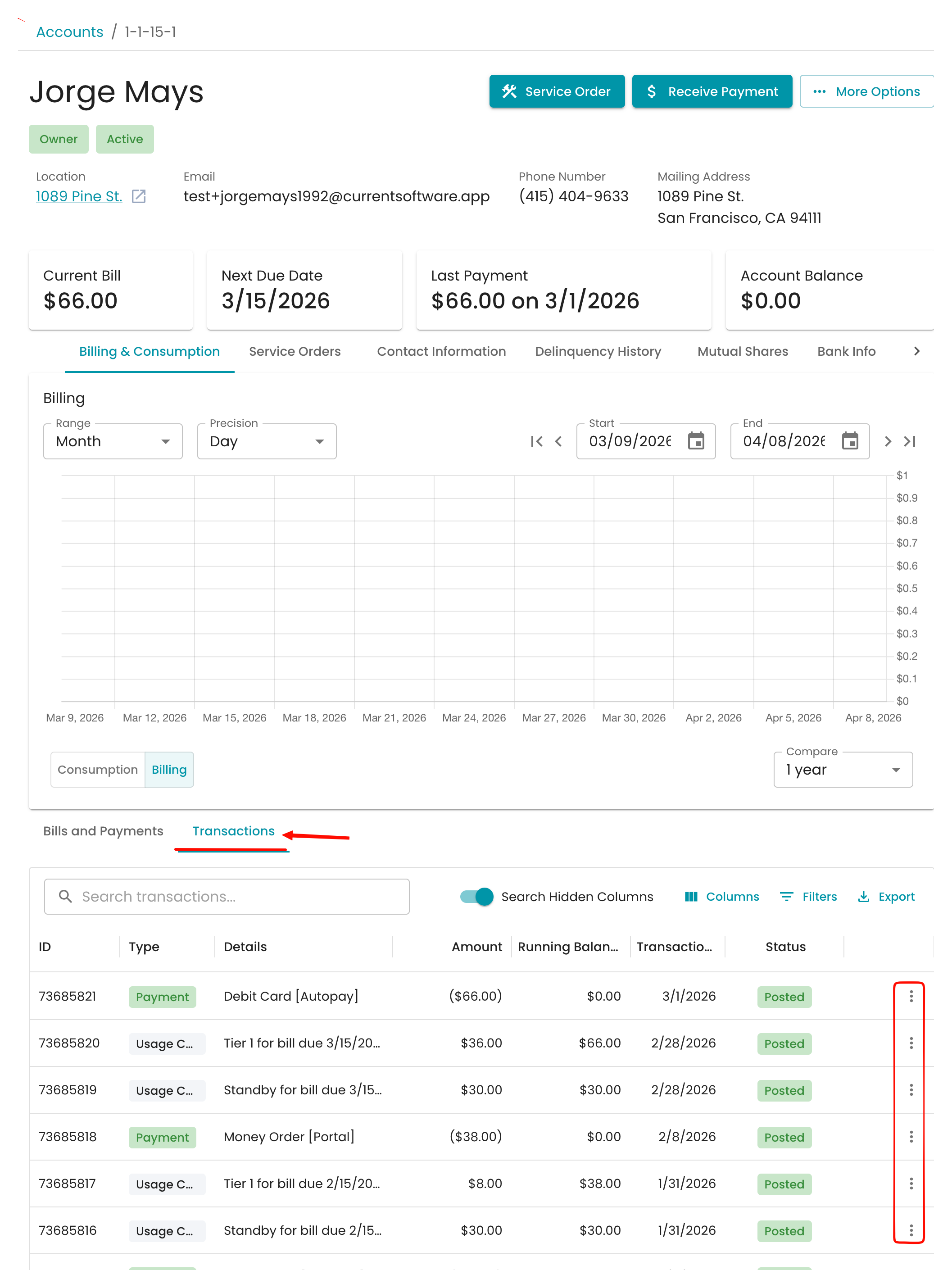Open row menu for transaction 73685818

click(911, 1137)
